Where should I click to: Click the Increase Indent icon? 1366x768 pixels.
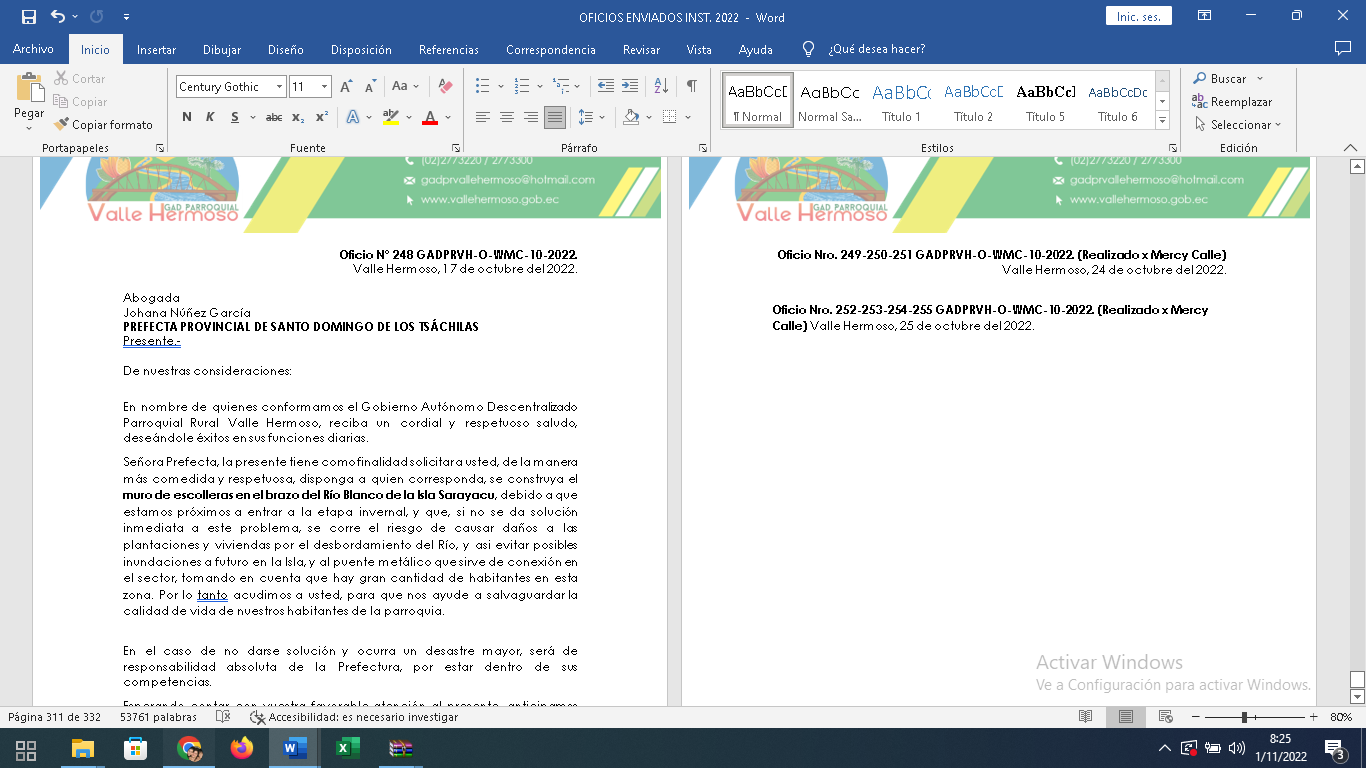pyautogui.click(x=630, y=86)
